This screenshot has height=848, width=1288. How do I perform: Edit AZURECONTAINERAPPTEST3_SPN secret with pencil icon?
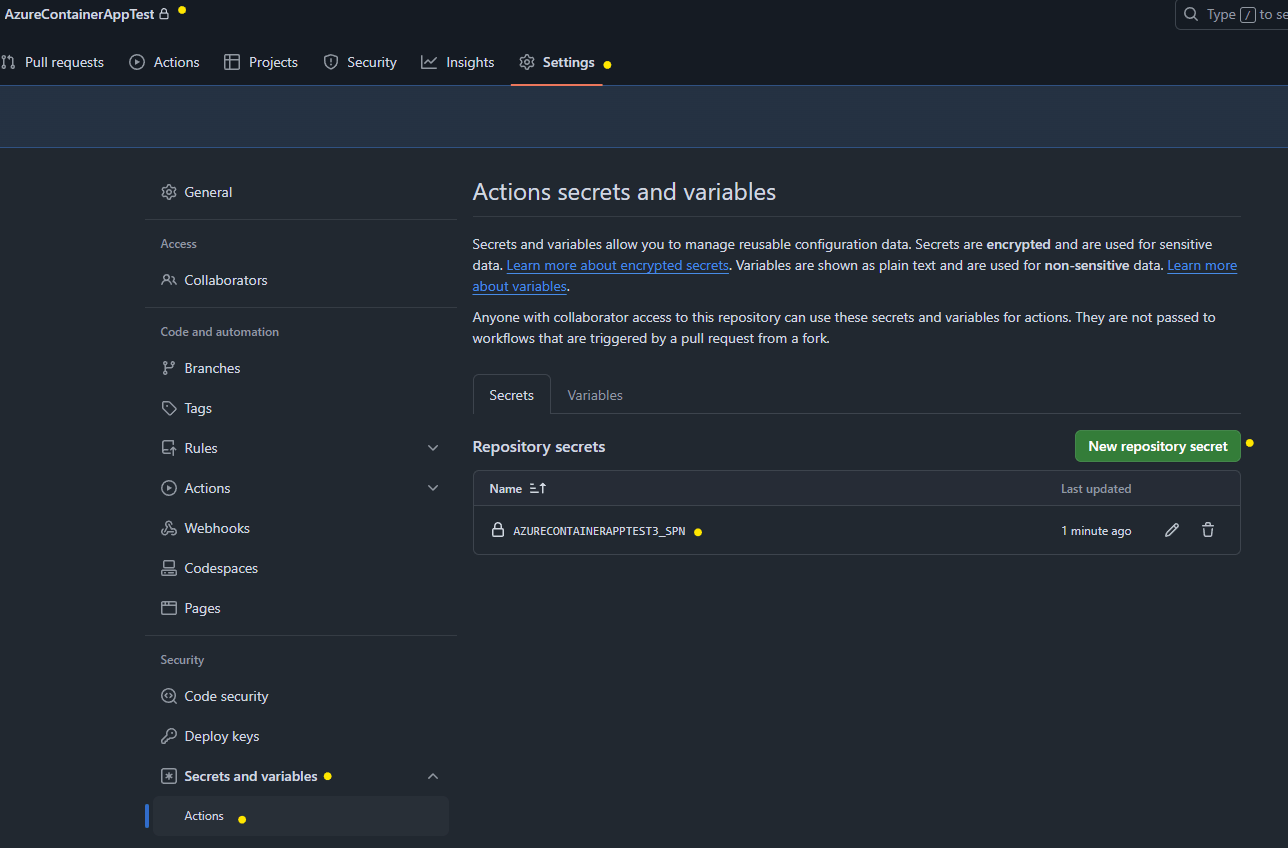pyautogui.click(x=1172, y=530)
